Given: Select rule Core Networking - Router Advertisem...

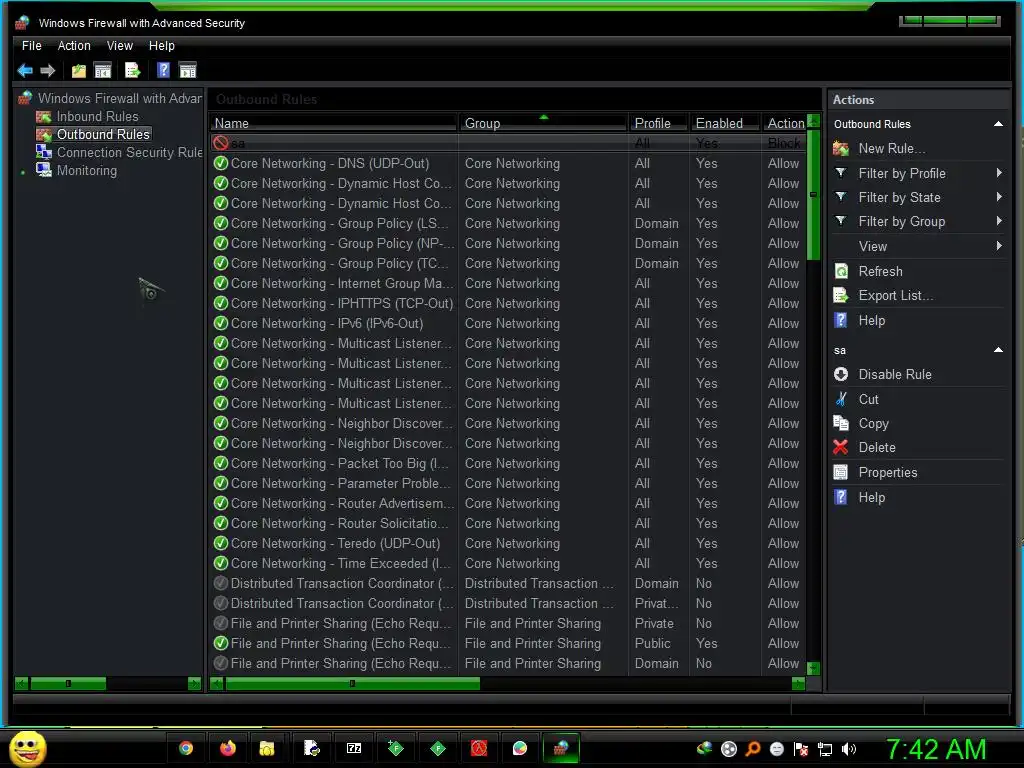Looking at the screenshot, I should pos(342,504).
